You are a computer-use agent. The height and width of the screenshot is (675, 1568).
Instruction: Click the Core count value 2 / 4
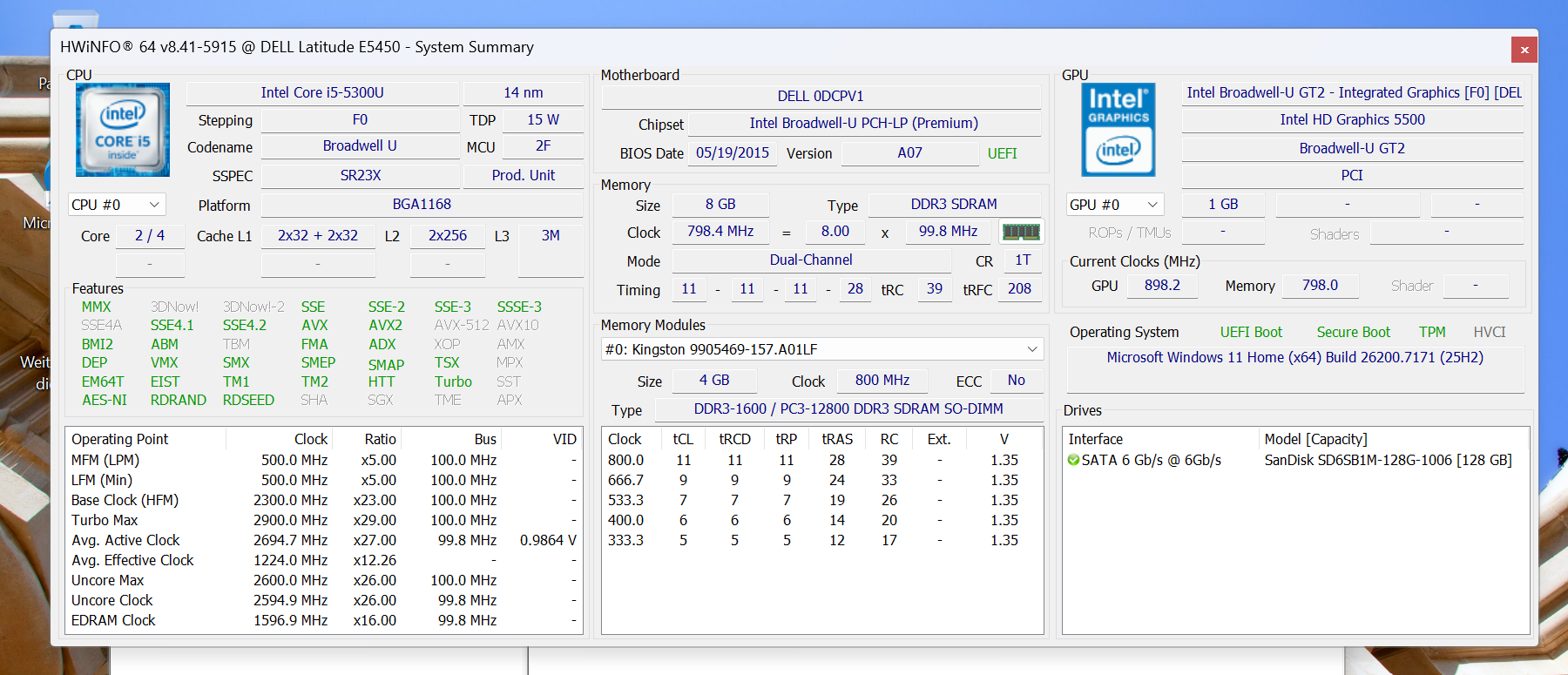click(150, 236)
